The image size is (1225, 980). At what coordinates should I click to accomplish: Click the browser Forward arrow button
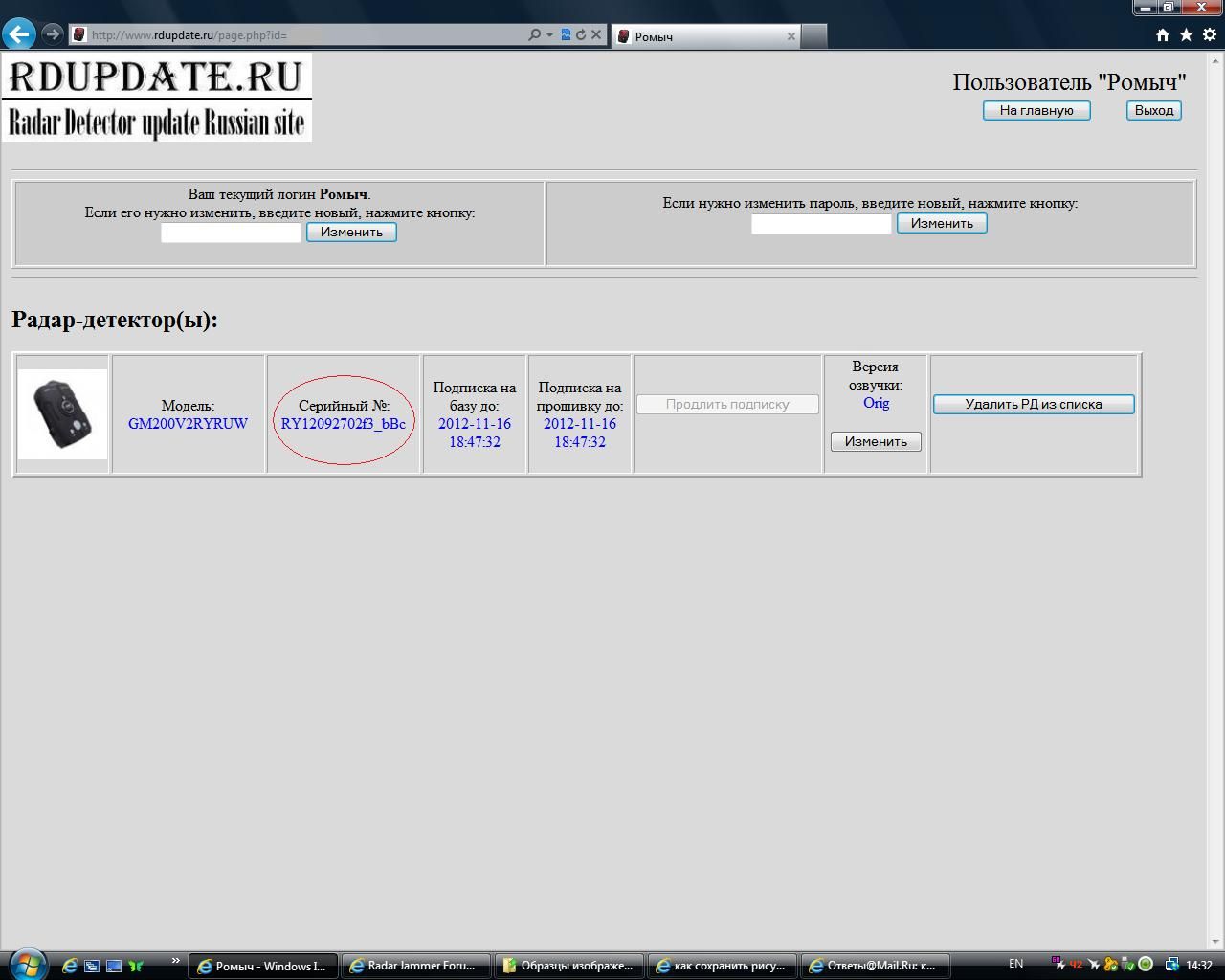tap(52, 34)
